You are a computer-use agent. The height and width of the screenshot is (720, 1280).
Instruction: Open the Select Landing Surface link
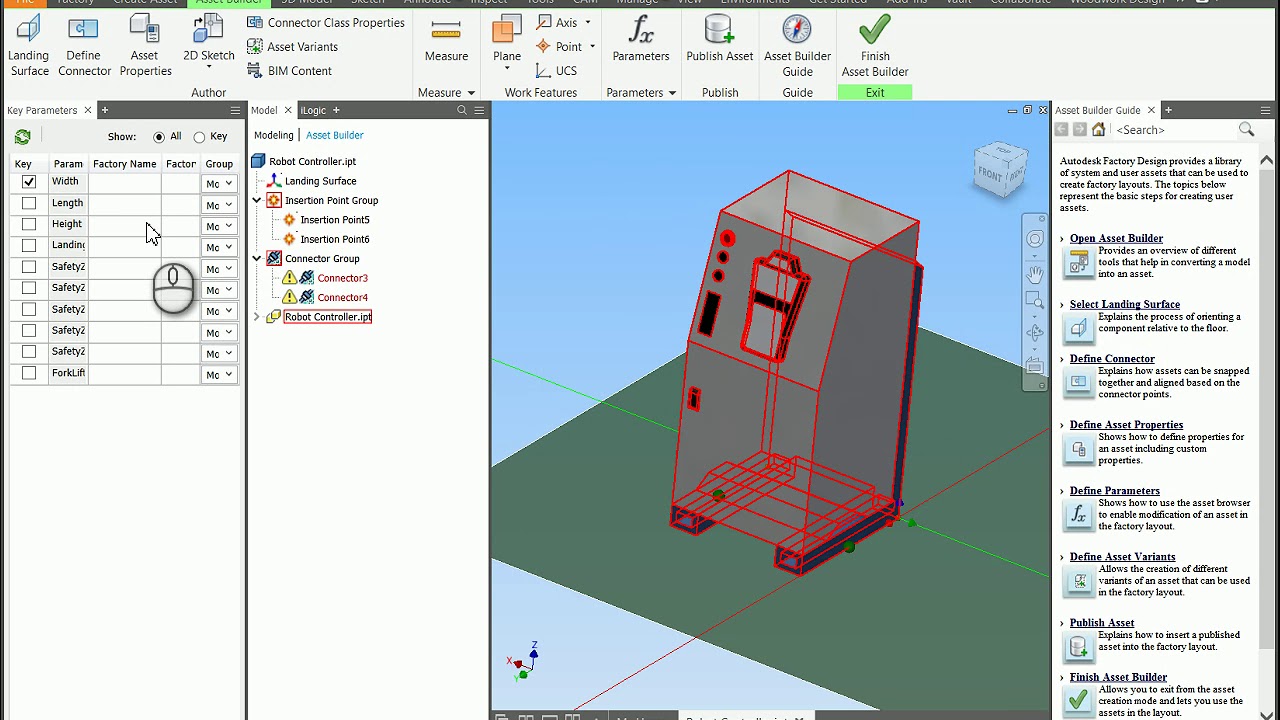[1124, 304]
